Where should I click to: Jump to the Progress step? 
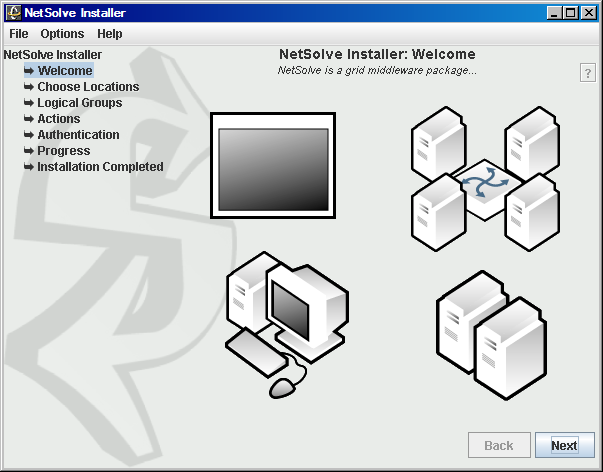point(63,151)
